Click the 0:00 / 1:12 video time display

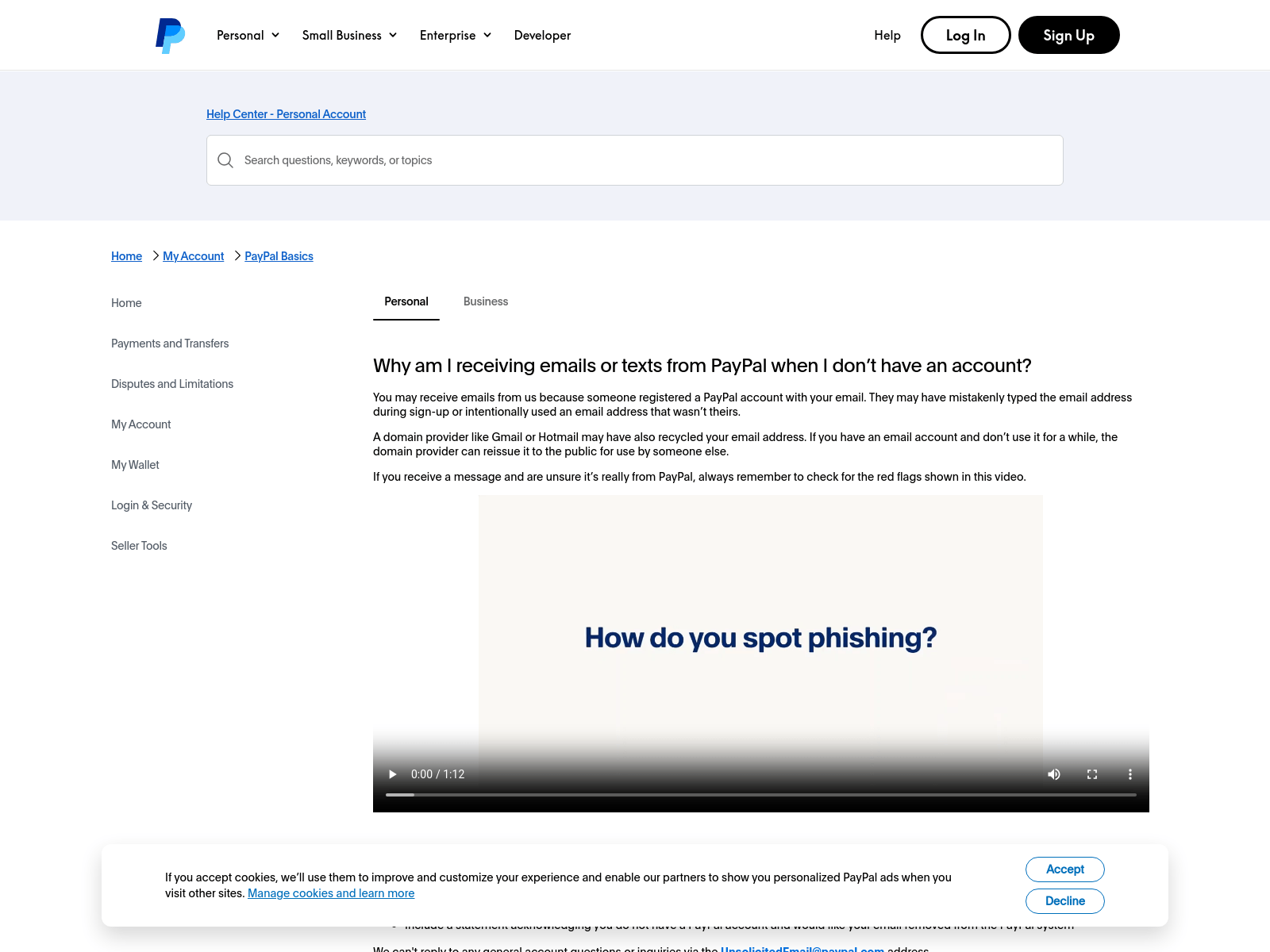point(437,774)
